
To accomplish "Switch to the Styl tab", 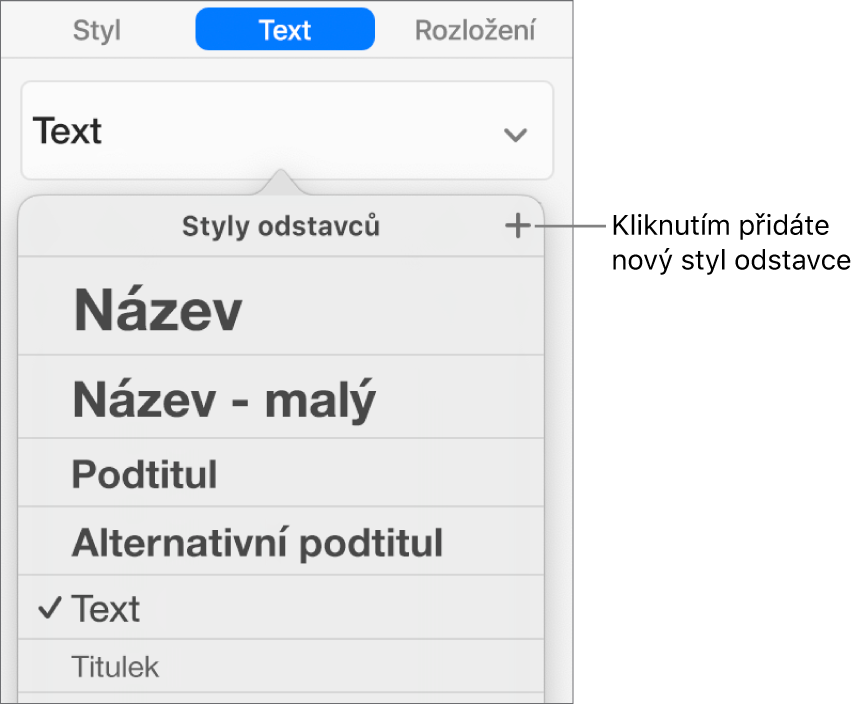I will coord(97,30).
